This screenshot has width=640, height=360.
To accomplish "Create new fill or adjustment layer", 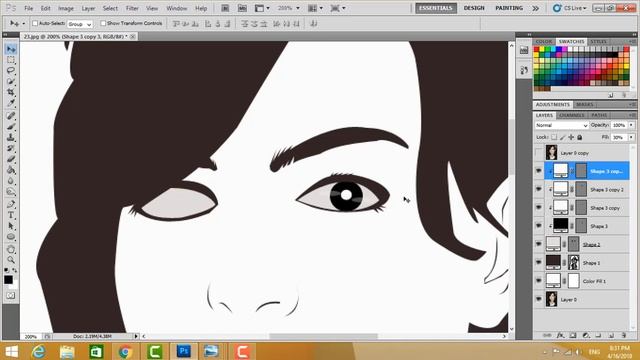I will 586,335.
